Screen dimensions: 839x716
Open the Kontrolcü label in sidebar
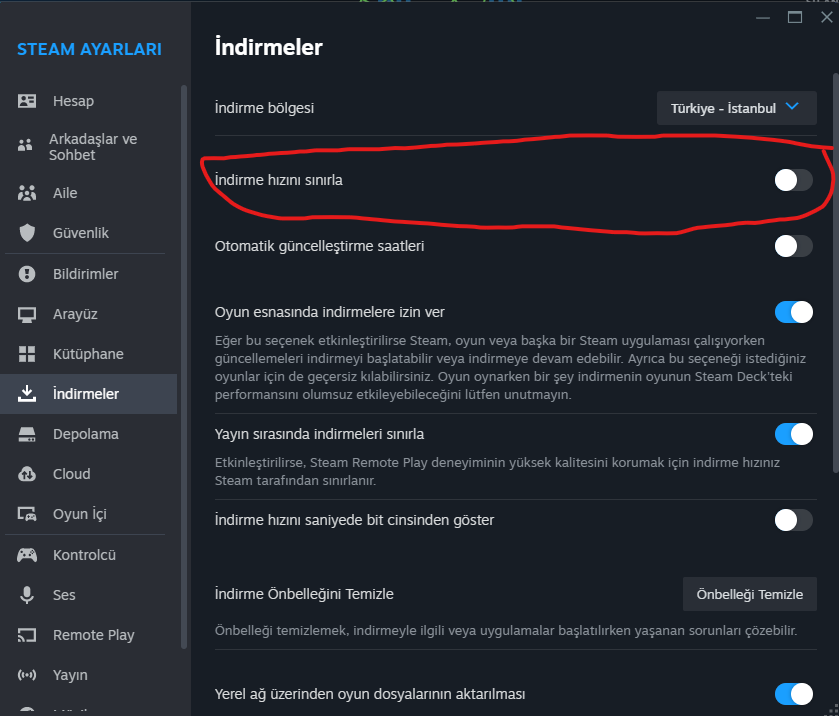pos(85,555)
